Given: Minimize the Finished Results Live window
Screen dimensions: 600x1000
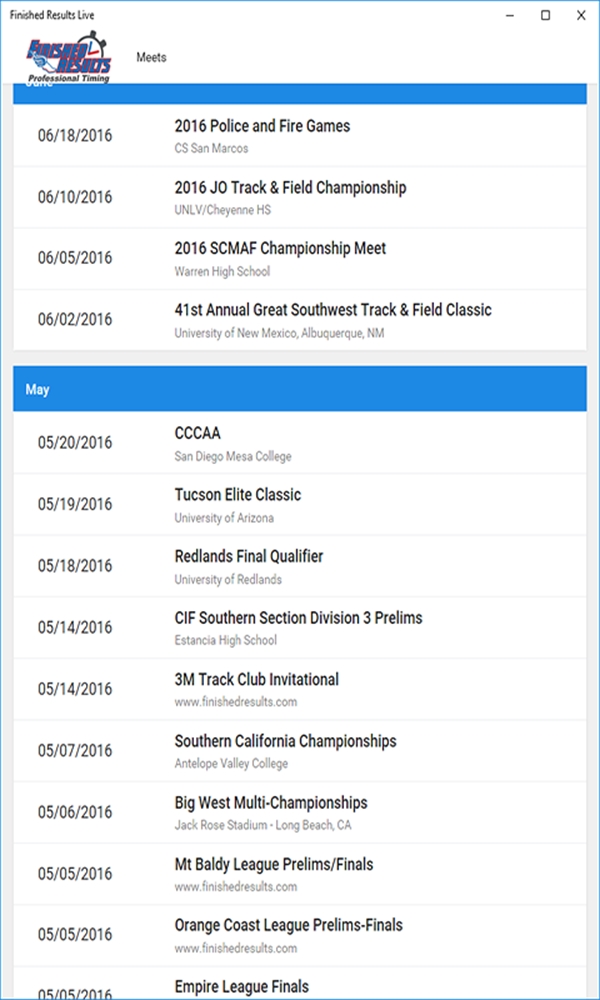Looking at the screenshot, I should coord(510,15).
